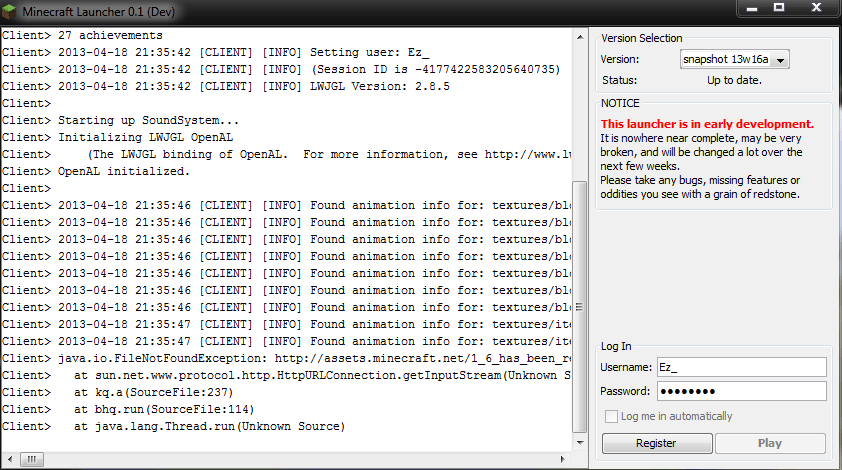Image resolution: width=842 pixels, height=470 pixels.
Task: Click the horizontal scrollbar thumb
Action: [x=32, y=459]
